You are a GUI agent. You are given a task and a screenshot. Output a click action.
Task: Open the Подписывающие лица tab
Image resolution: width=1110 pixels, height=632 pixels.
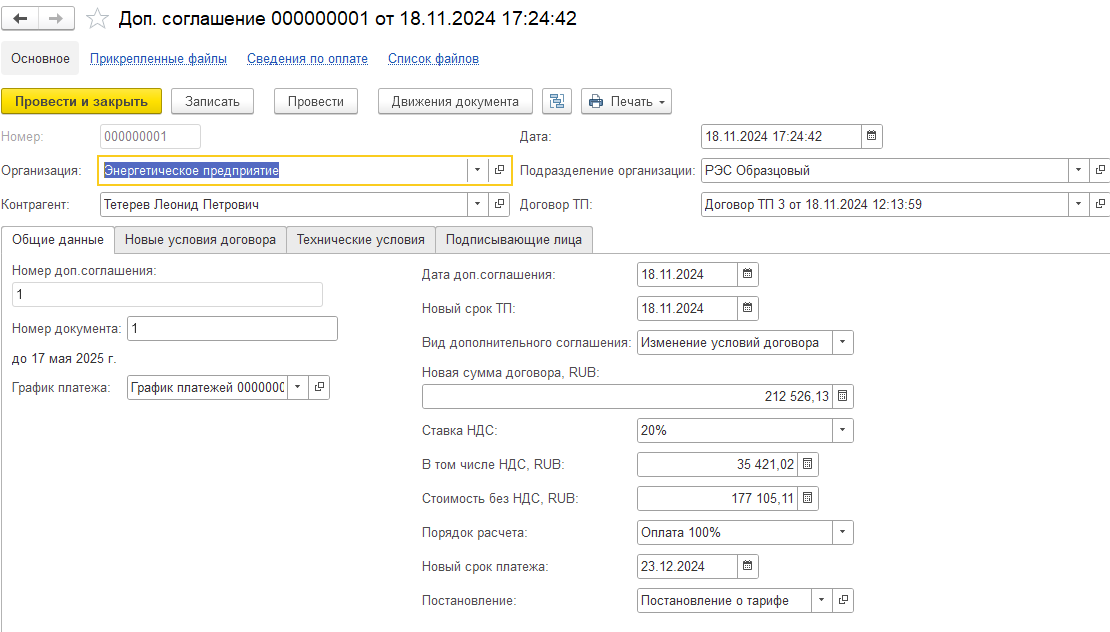(x=515, y=240)
